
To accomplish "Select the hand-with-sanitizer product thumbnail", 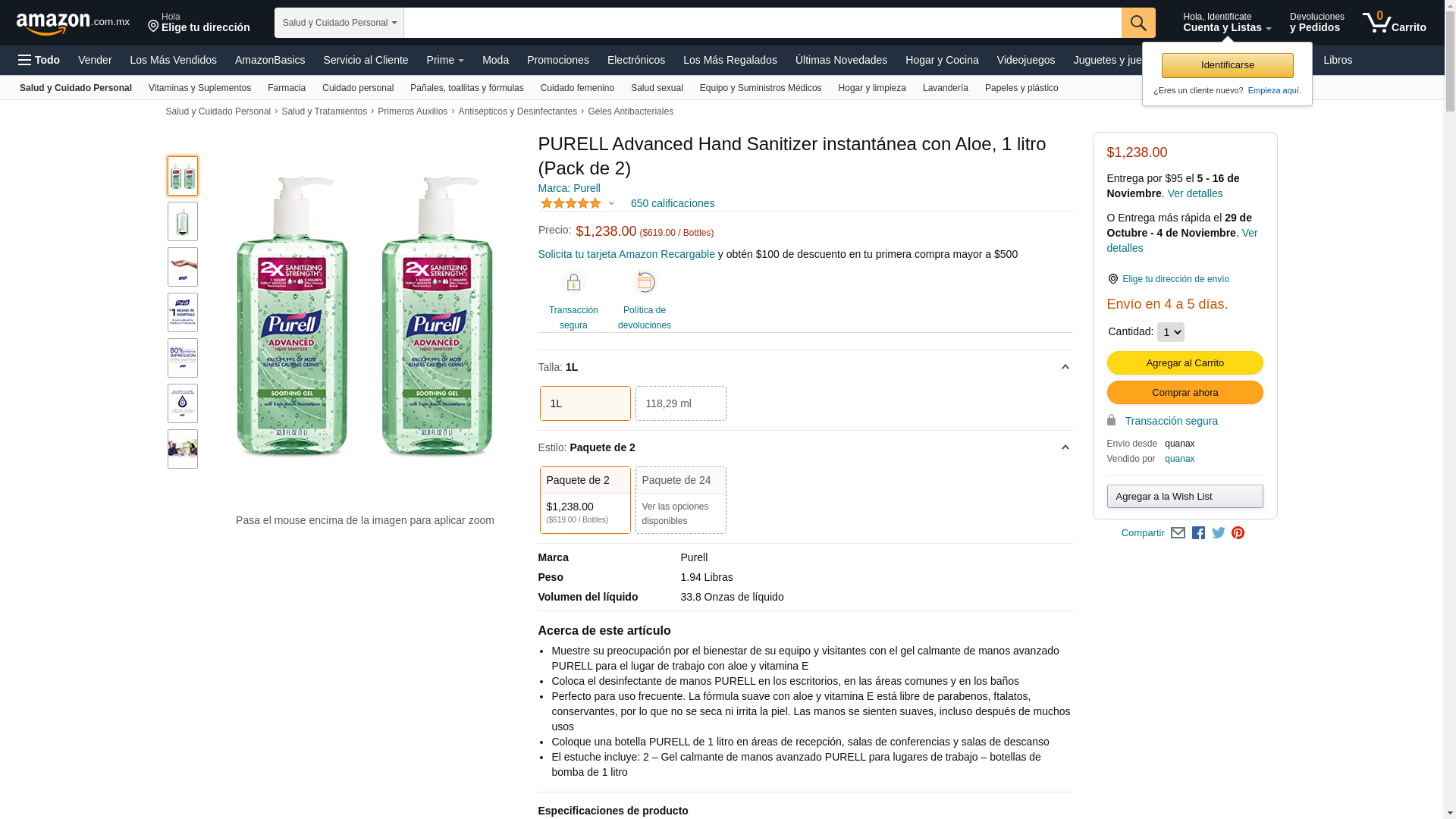I will [x=183, y=267].
